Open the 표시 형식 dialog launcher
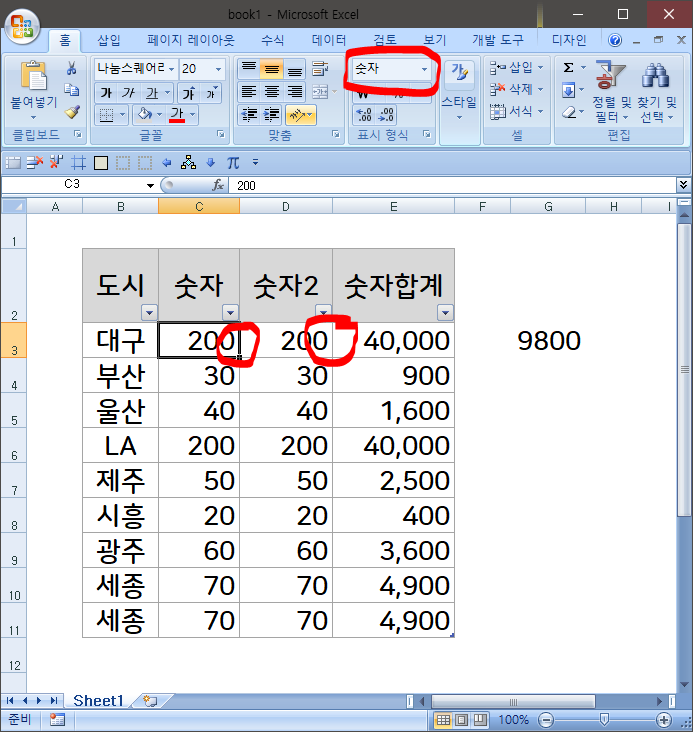693x732 pixels. coord(427,135)
